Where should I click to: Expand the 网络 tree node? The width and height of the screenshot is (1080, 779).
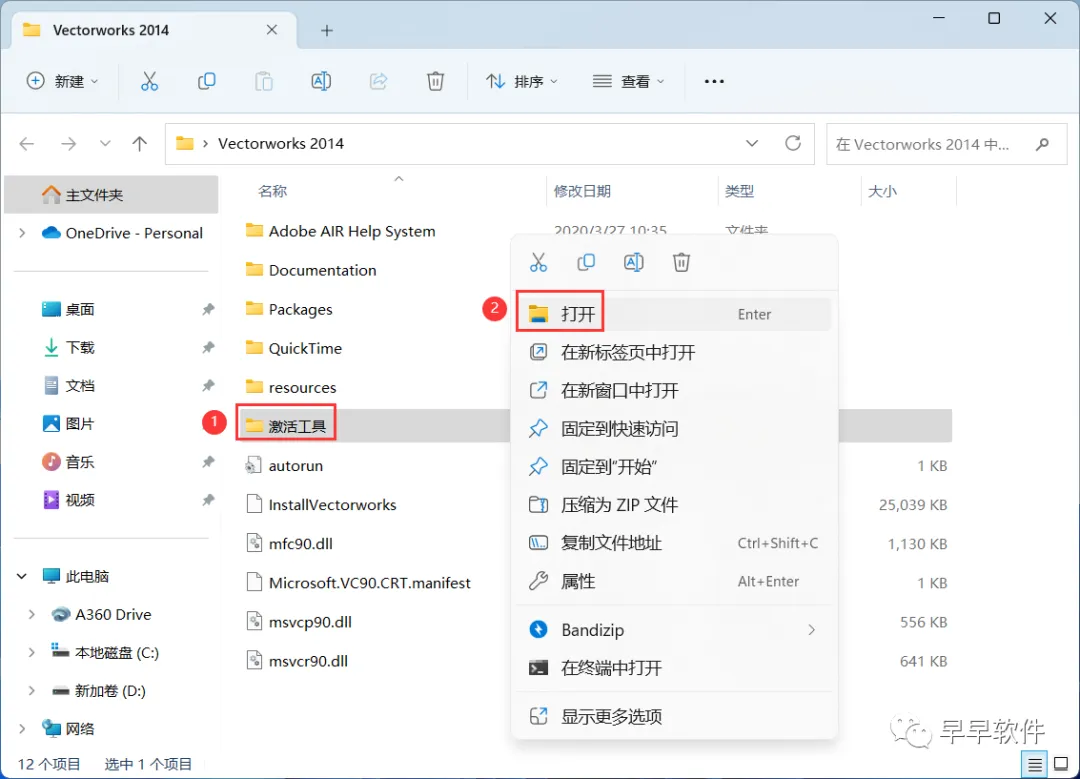(22, 729)
